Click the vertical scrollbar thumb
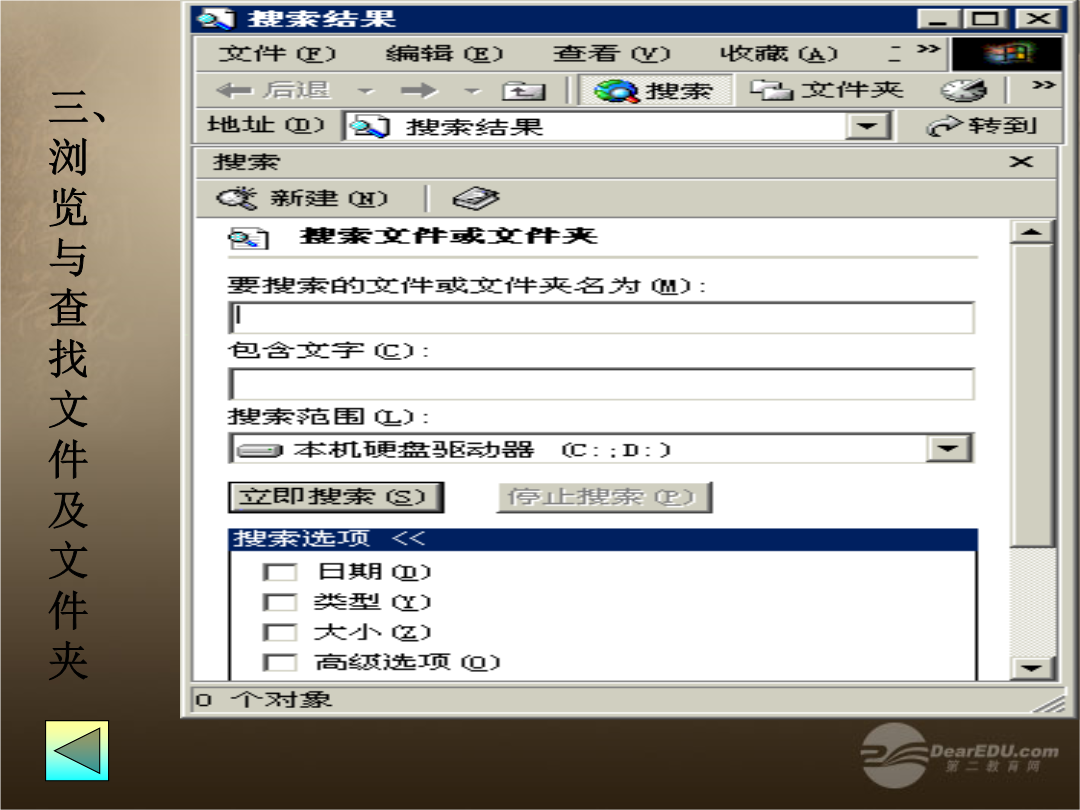The height and width of the screenshot is (810, 1080). pyautogui.click(x=1031, y=395)
